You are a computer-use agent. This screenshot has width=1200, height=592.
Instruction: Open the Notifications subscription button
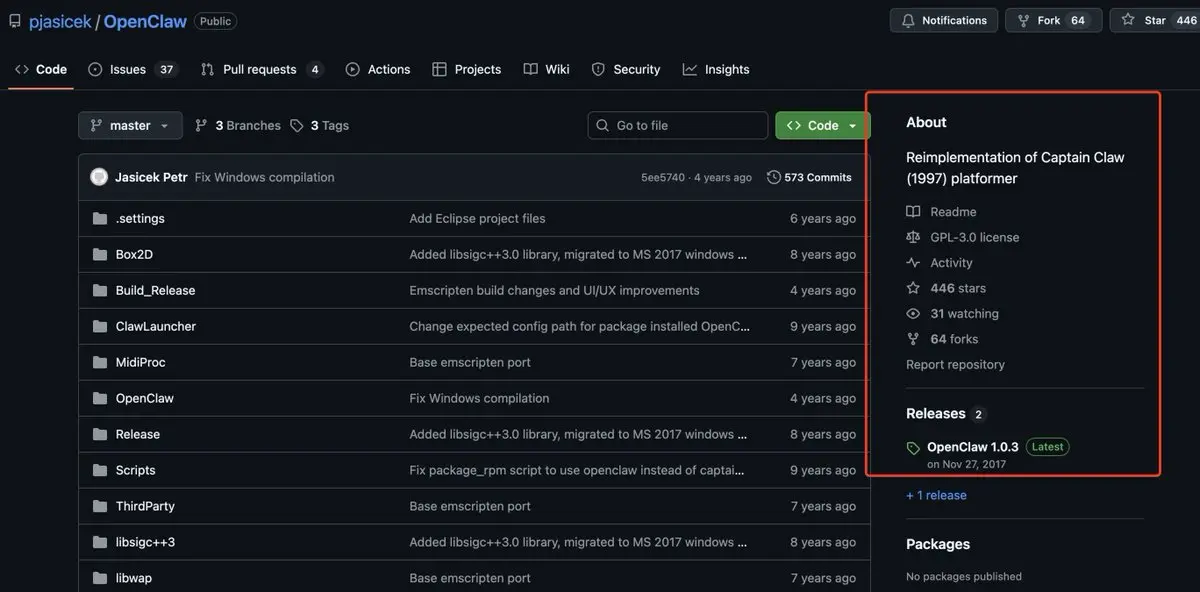tap(944, 20)
